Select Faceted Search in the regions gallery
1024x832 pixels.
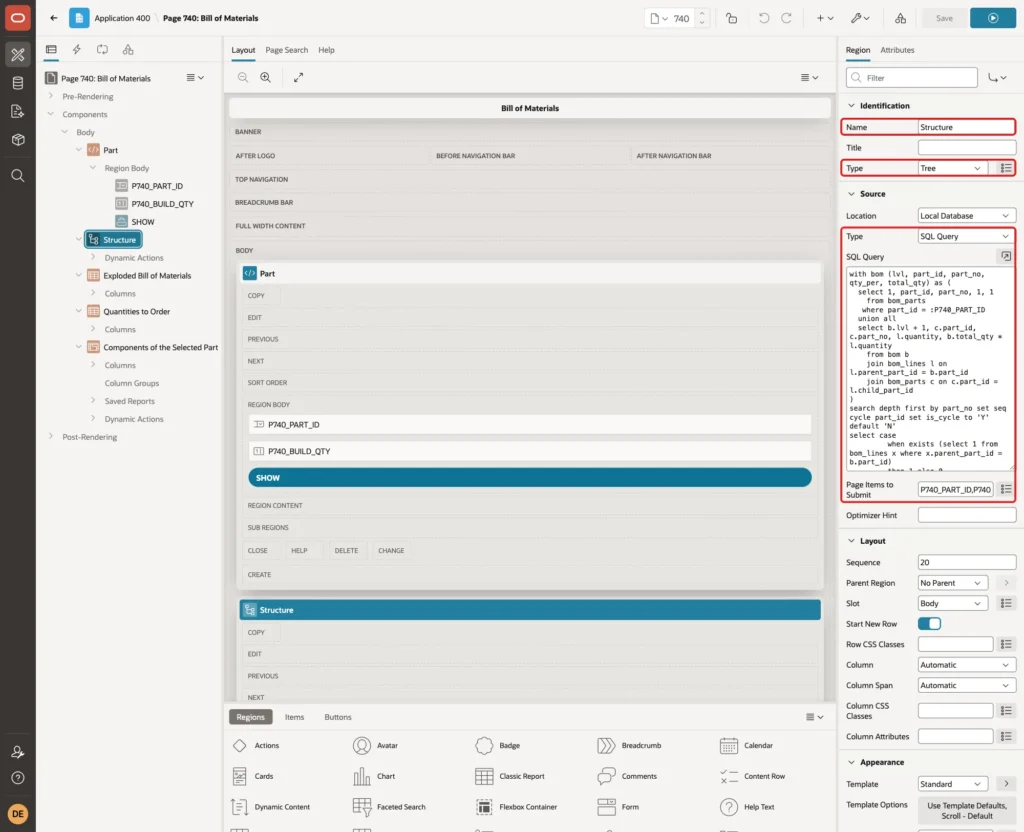tap(390, 807)
